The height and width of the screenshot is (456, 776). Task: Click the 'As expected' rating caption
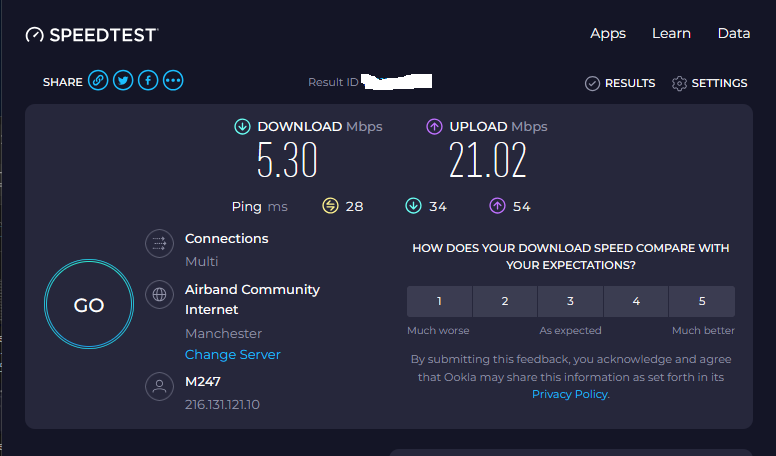click(570, 330)
